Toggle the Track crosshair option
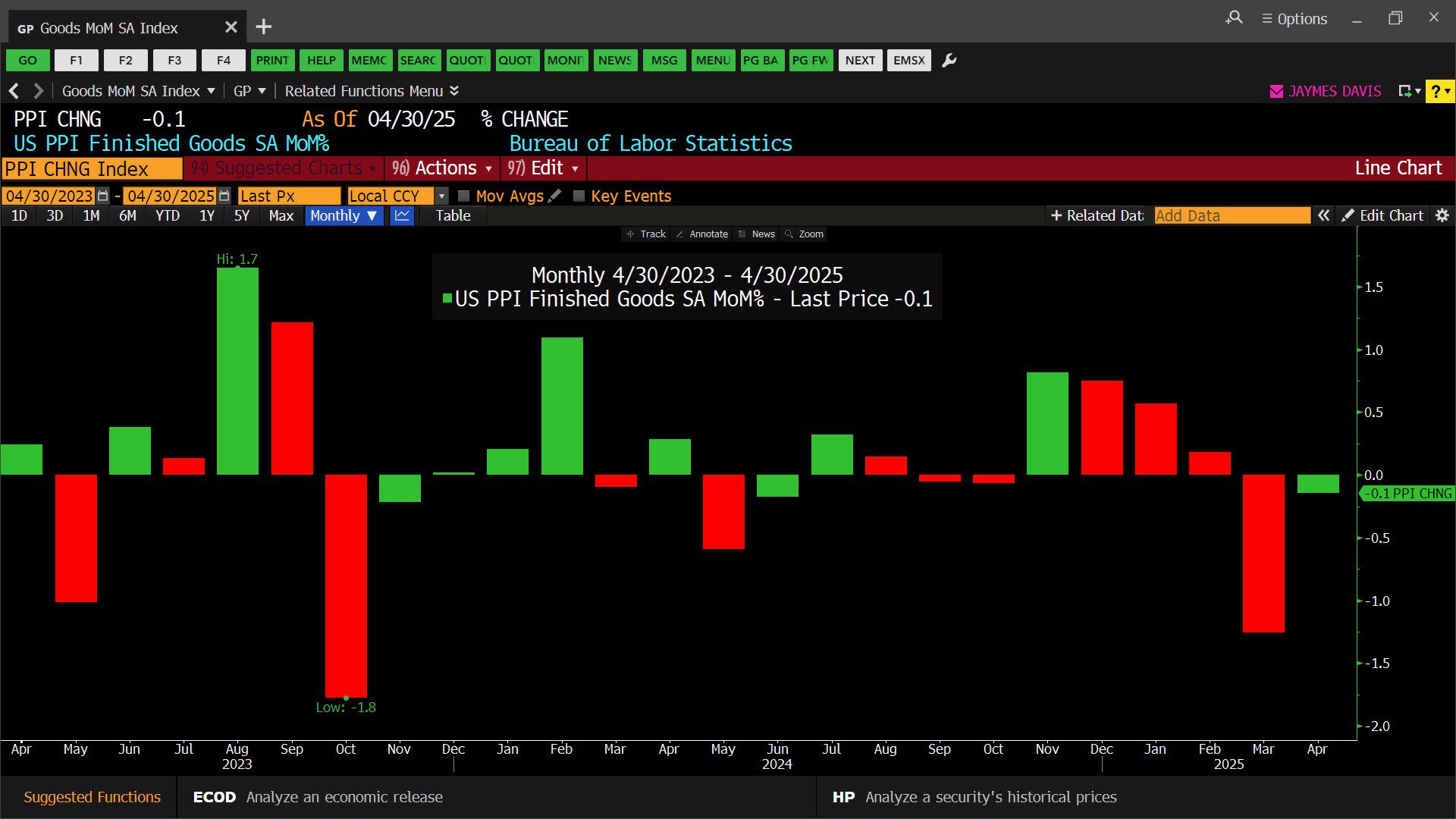This screenshot has width=1456, height=819. 646,234
